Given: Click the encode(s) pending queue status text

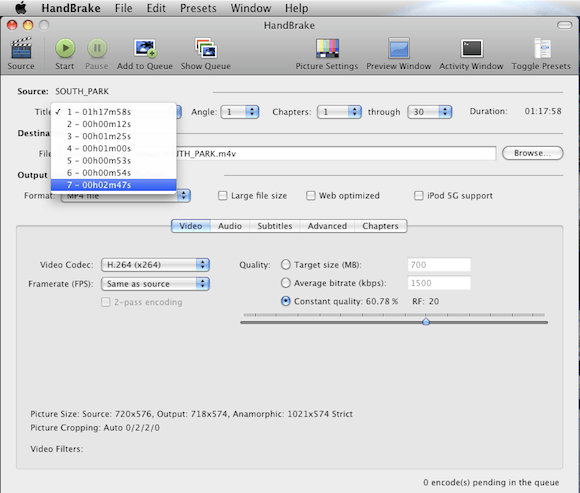Looking at the screenshot, I should 491,482.
